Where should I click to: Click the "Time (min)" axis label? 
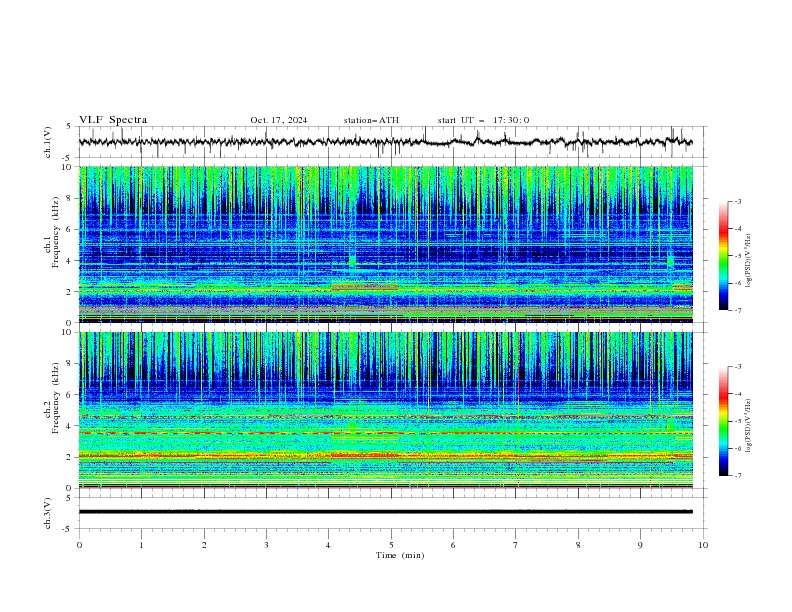pos(400,555)
